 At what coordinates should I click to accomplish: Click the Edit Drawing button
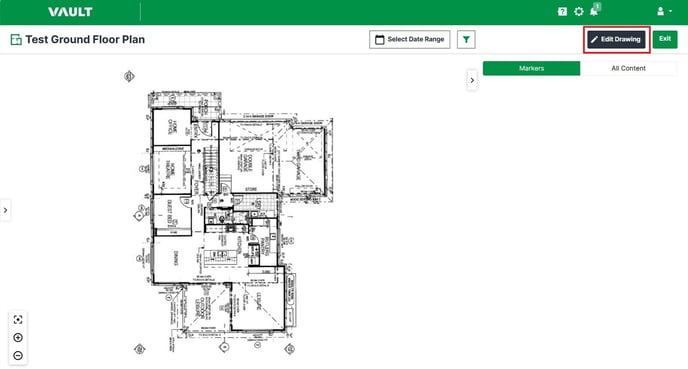616,39
